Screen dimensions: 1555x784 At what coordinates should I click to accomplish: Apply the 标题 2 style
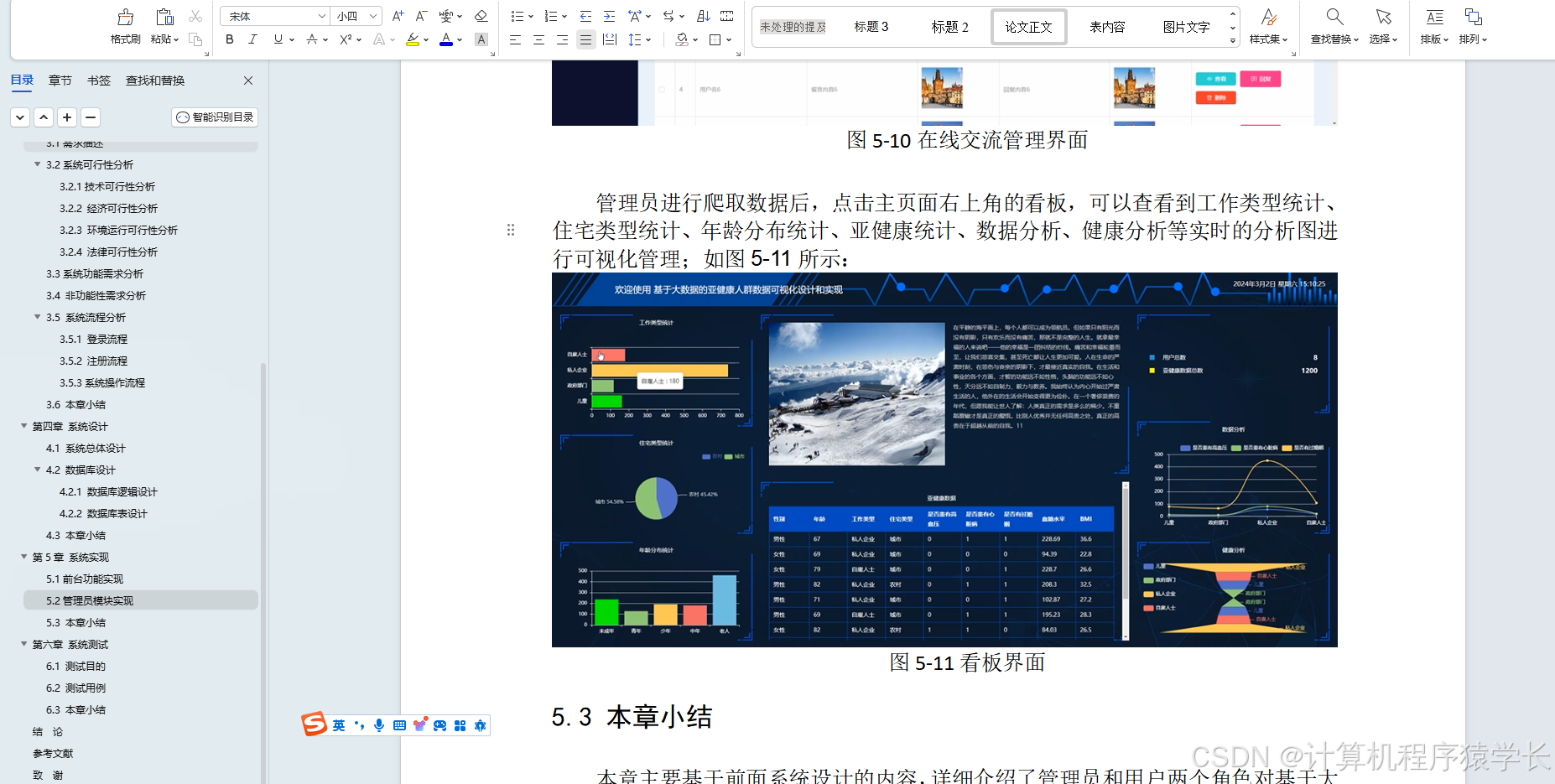pyautogui.click(x=950, y=27)
